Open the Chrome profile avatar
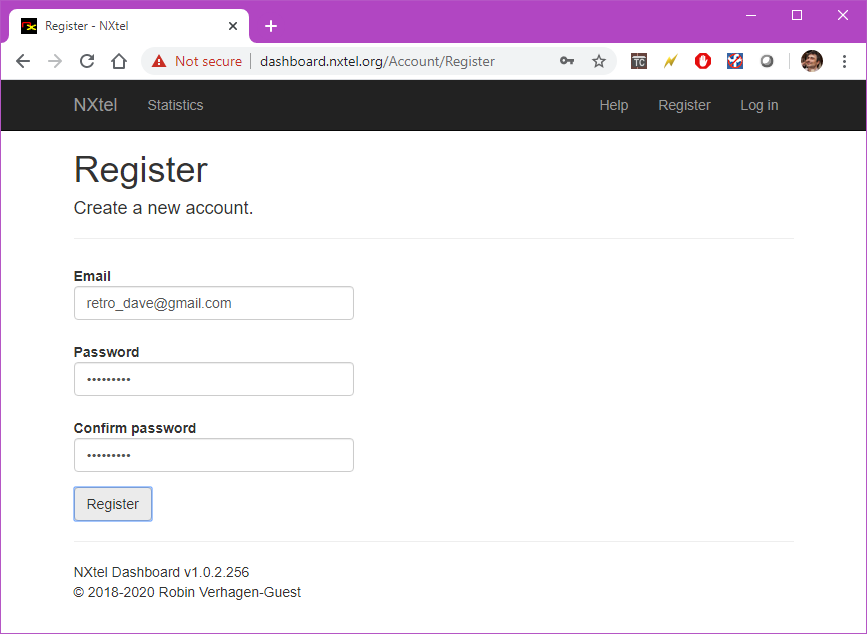Viewport: 867px width, 634px height. pos(812,61)
